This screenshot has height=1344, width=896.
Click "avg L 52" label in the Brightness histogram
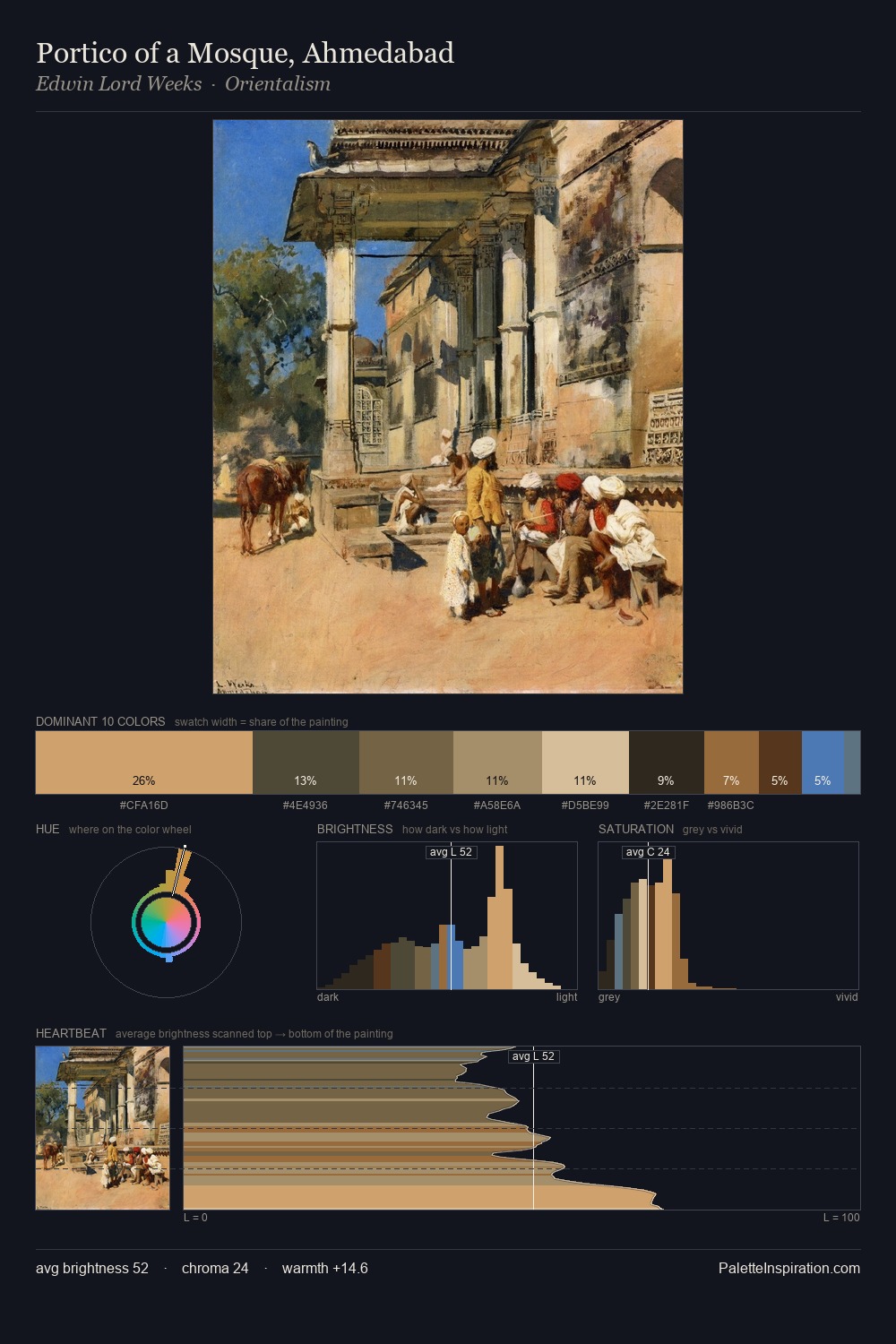[x=451, y=852]
